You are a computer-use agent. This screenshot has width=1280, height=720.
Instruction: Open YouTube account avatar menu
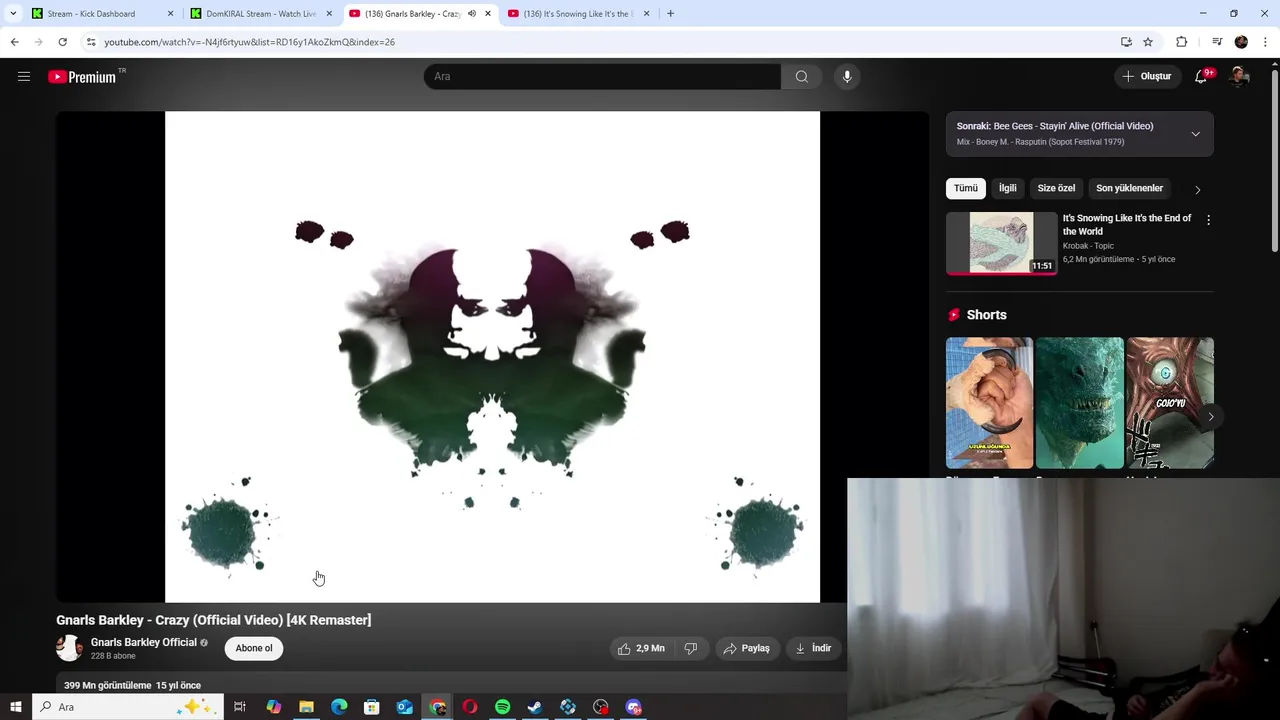(x=1239, y=77)
